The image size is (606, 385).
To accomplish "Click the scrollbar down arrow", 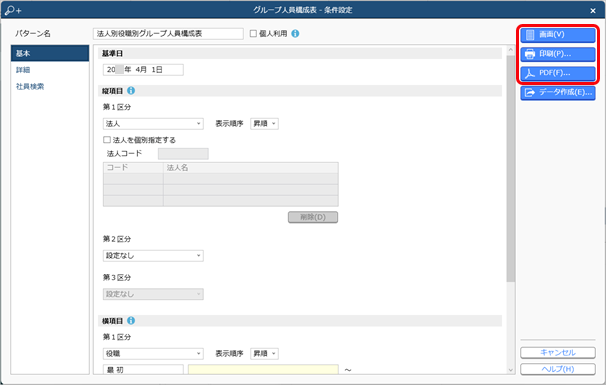I will point(511,370).
